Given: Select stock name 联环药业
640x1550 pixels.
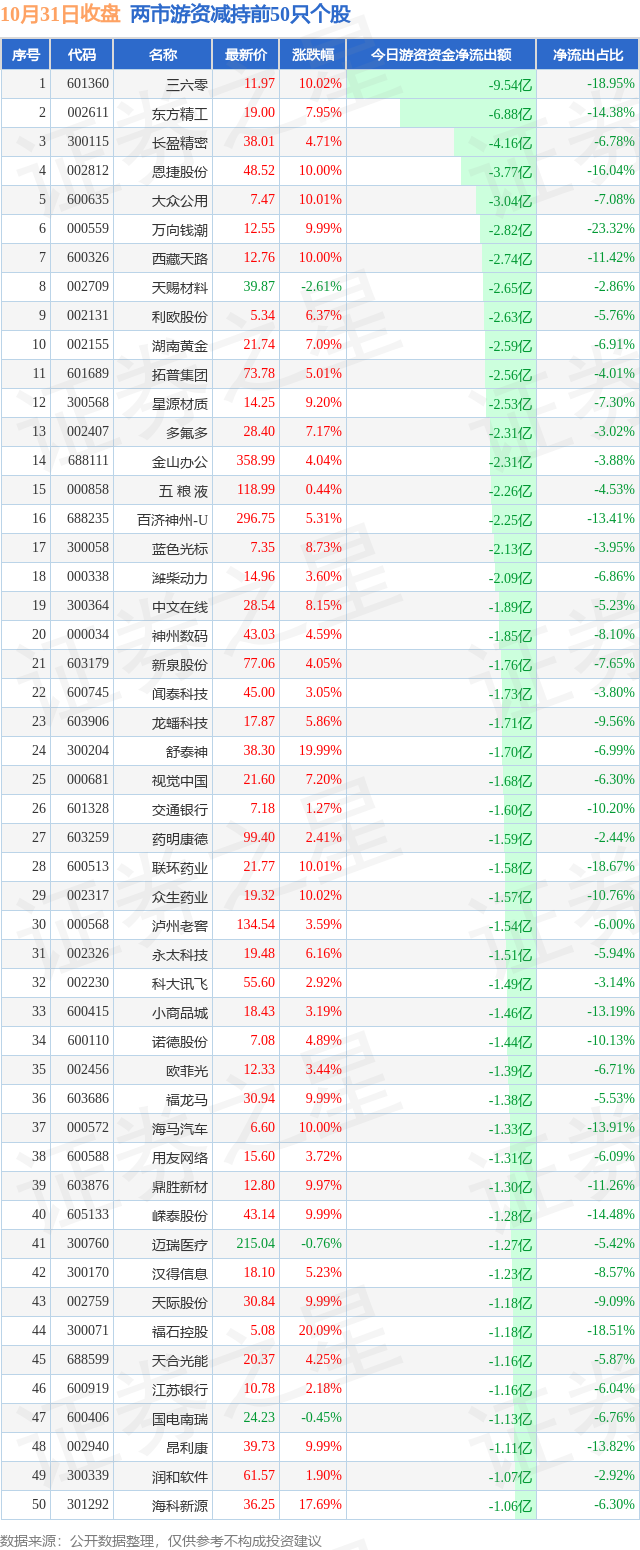Looking at the screenshot, I should pos(180,867).
